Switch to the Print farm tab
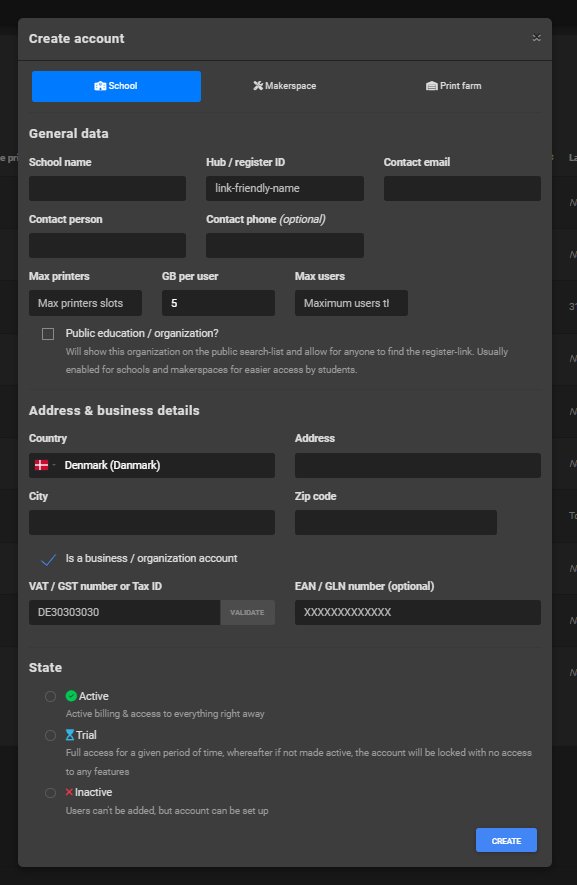 click(x=453, y=86)
